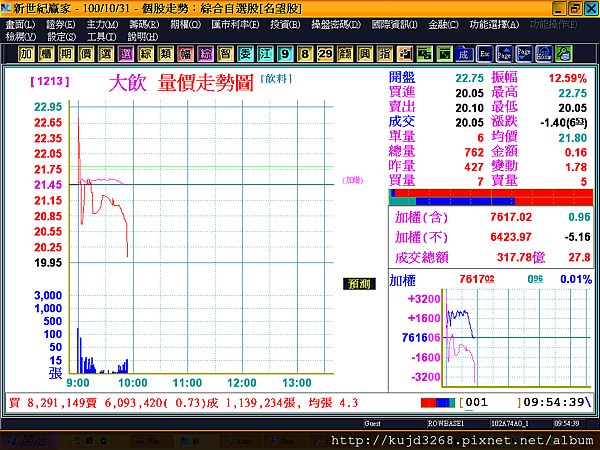Click the first green window layout icon

(425, 54)
